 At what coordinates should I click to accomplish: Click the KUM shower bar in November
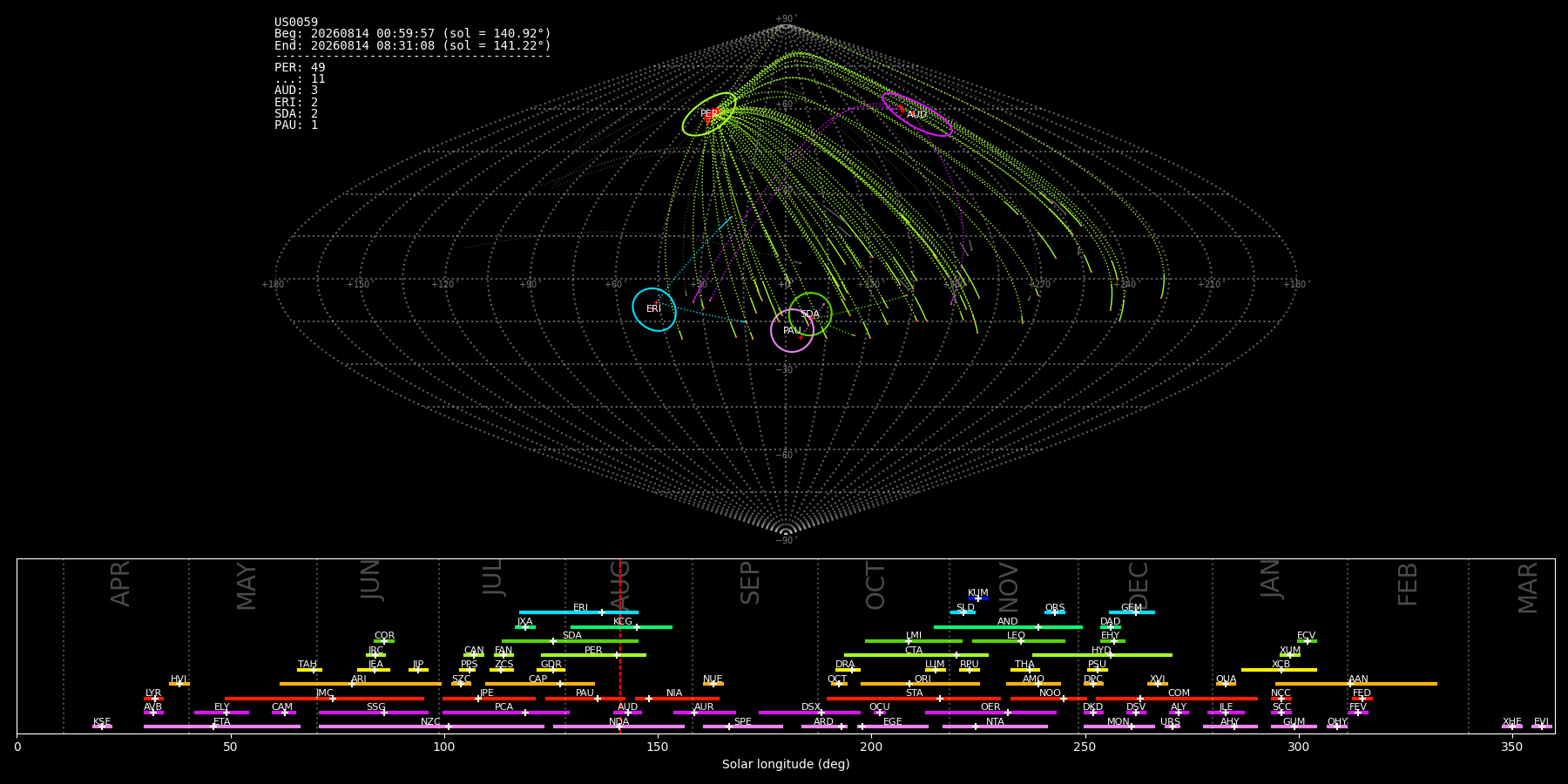point(978,598)
